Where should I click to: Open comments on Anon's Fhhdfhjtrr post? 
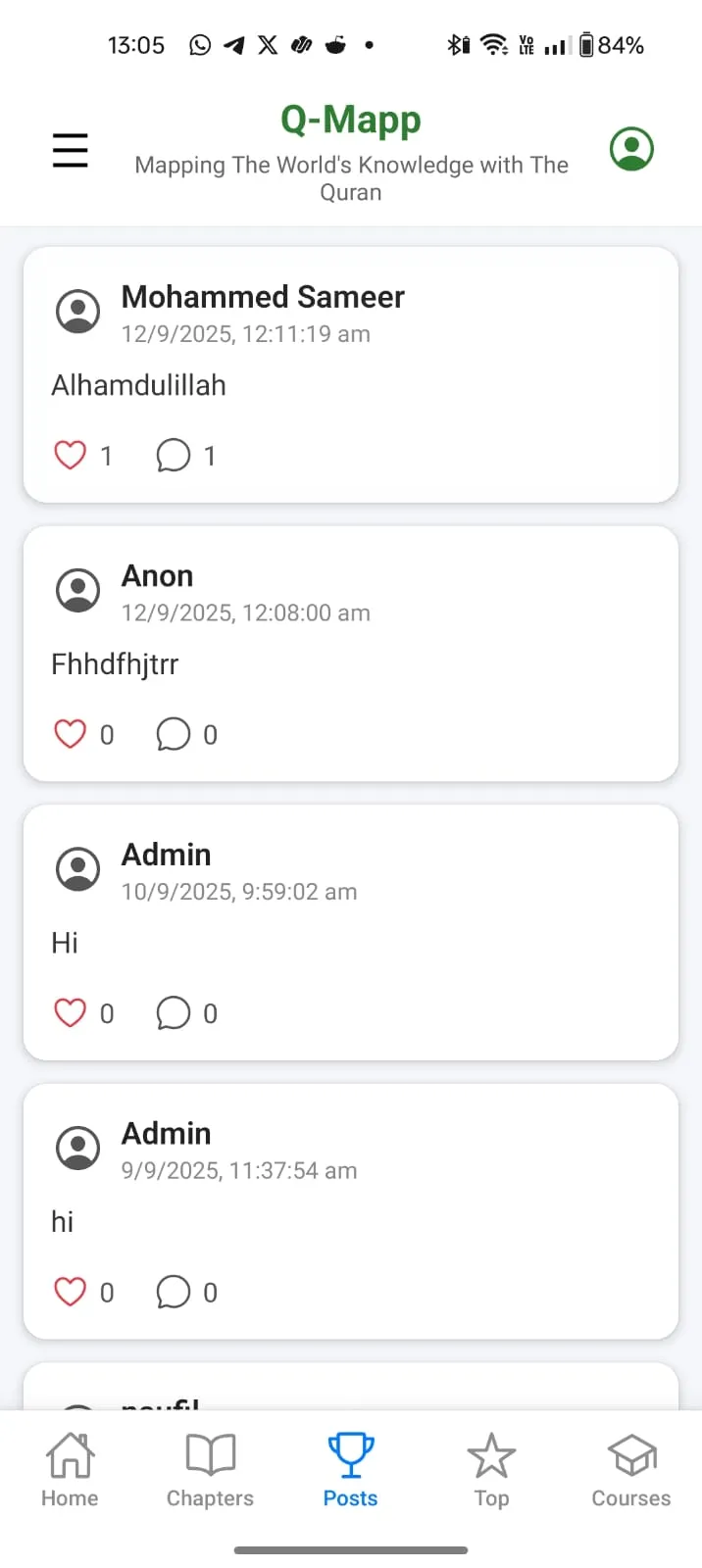pyautogui.click(x=174, y=734)
